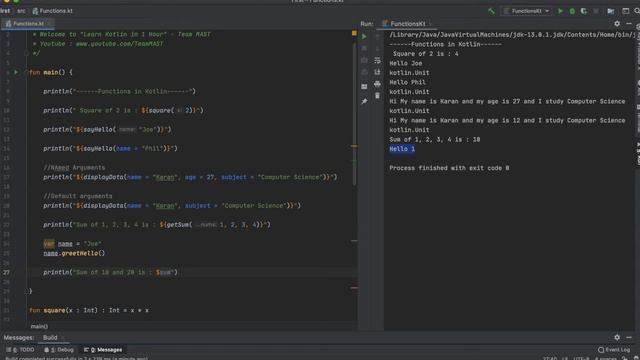This screenshot has width=640, height=360.
Task: Click "Sum of 1, 2, 3, 4 is : 10" output
Action: [435, 140]
